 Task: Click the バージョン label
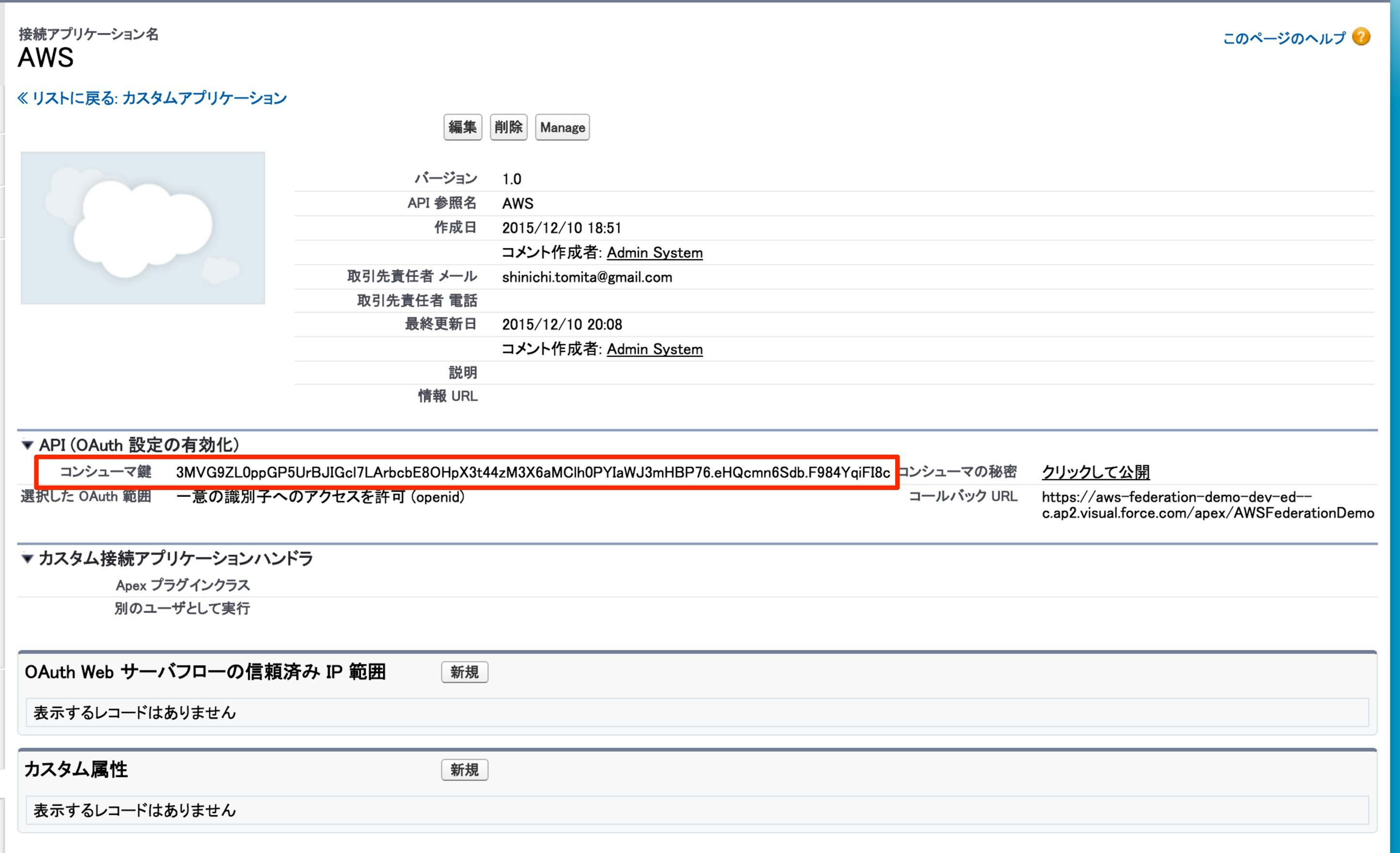[446, 178]
